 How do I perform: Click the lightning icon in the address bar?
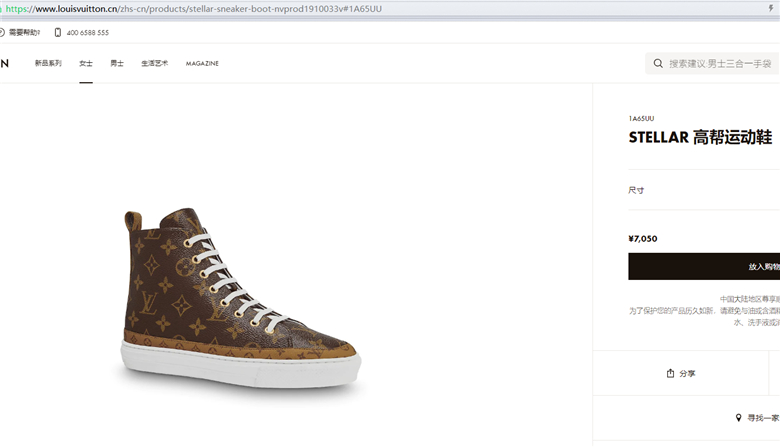point(771,8)
